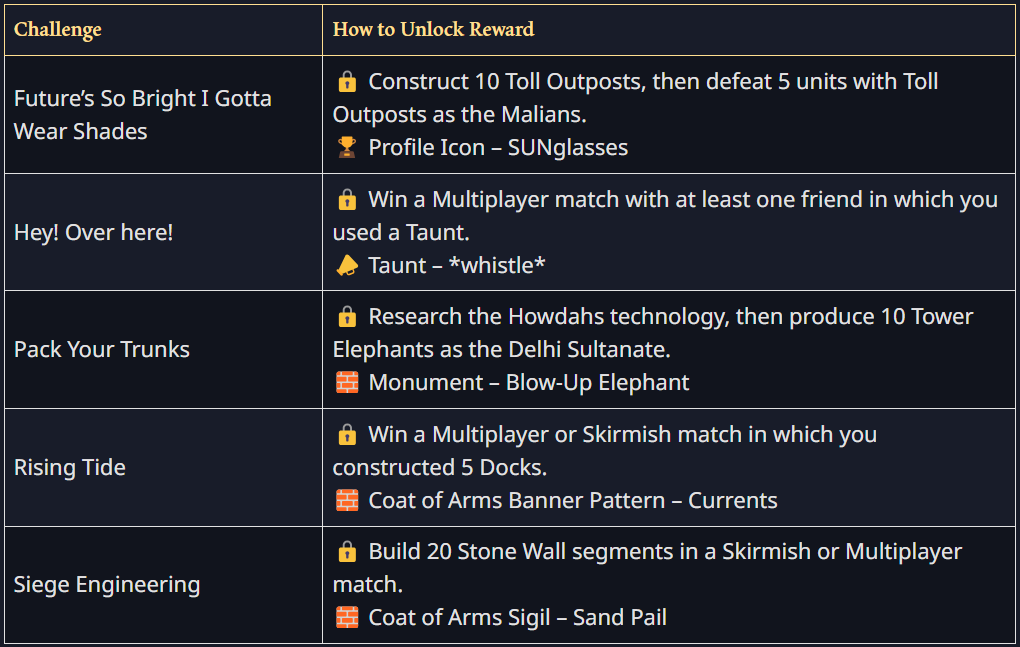Click the lock icon before Research the Howdahs
The image size is (1020, 647).
pos(347,317)
